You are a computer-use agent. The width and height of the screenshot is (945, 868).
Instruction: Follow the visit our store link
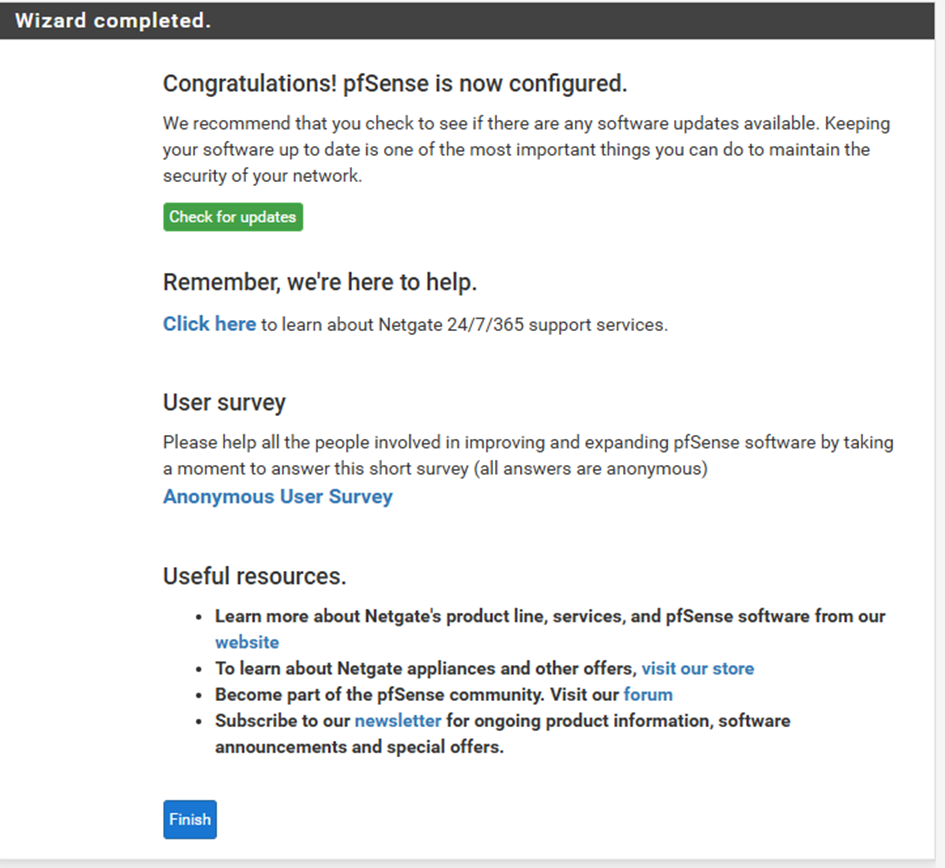(697, 668)
